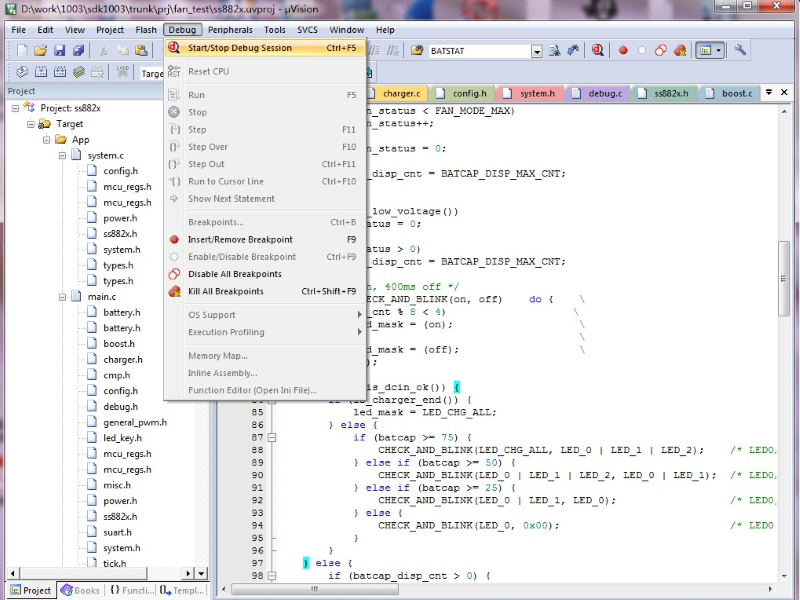
Task: Click the Batch Build toolbar icon
Action: (79, 72)
